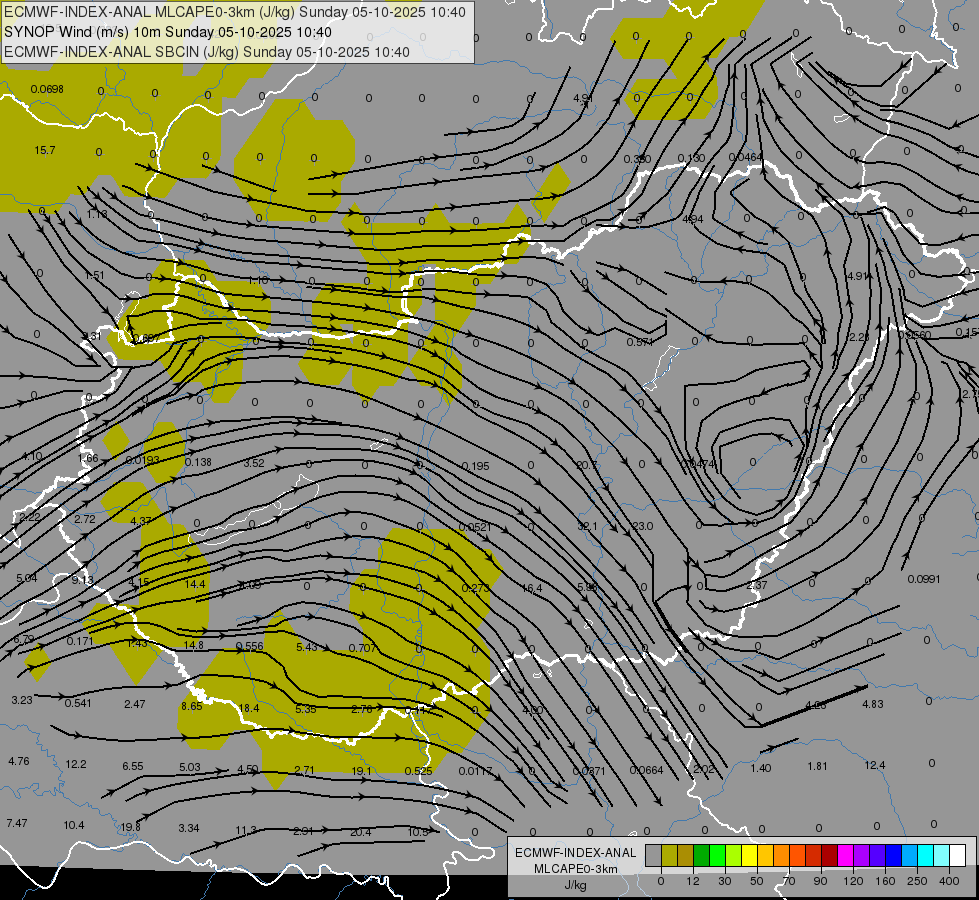979x900 pixels.
Task: Click the 14.8 grid value
Action: click(x=194, y=645)
